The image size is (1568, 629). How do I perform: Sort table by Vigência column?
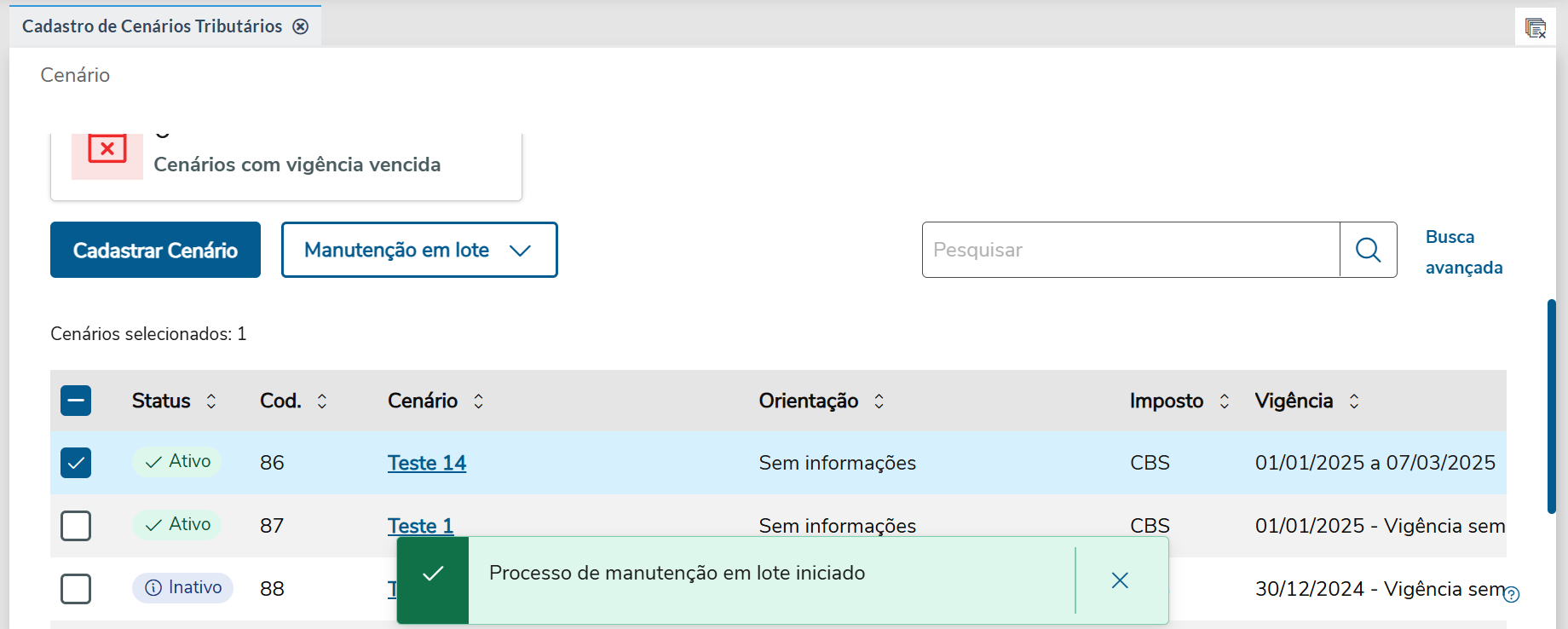tap(1354, 401)
